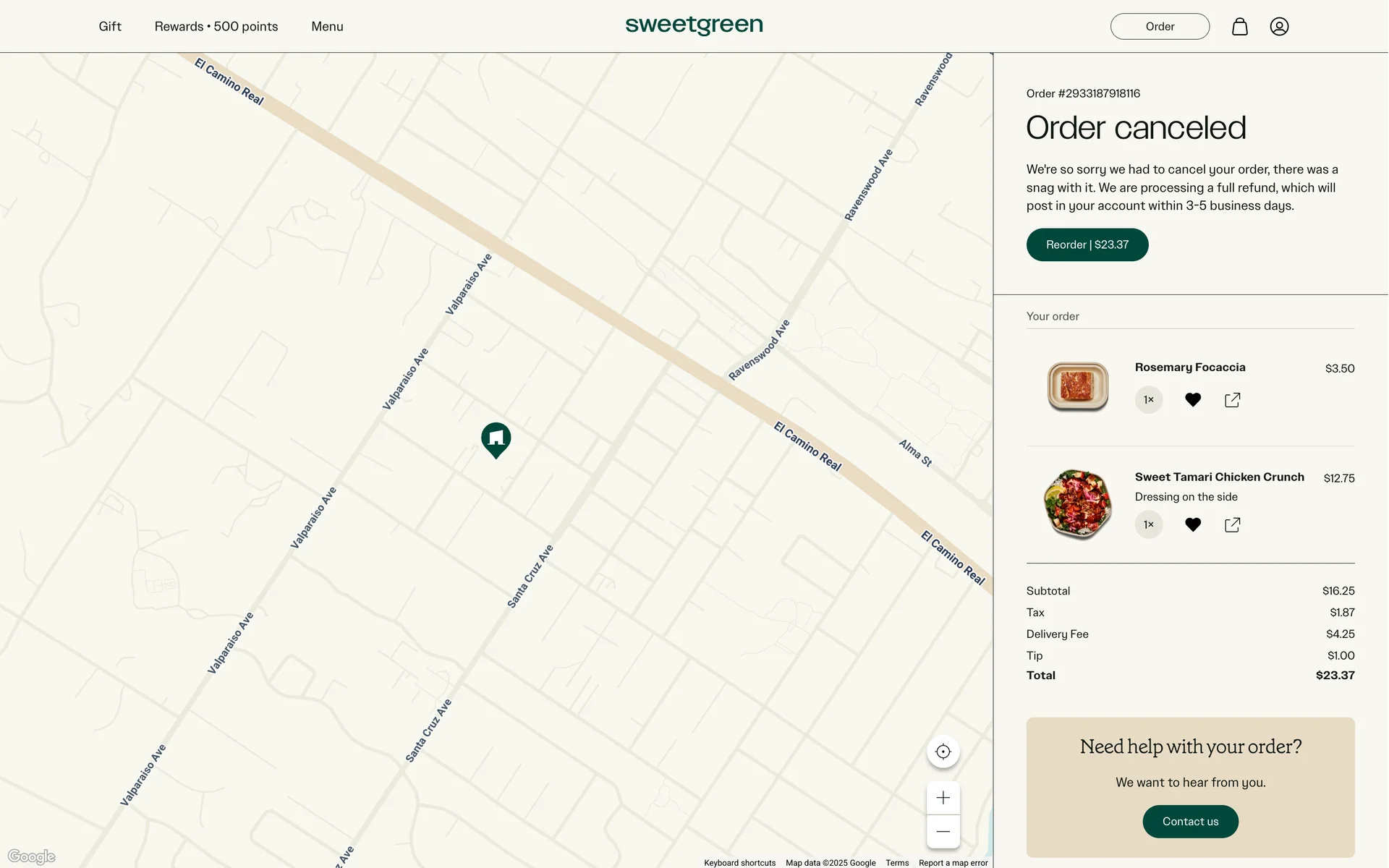Open the account profile icon
Screen dimensions: 1389x868
coord(1278,27)
